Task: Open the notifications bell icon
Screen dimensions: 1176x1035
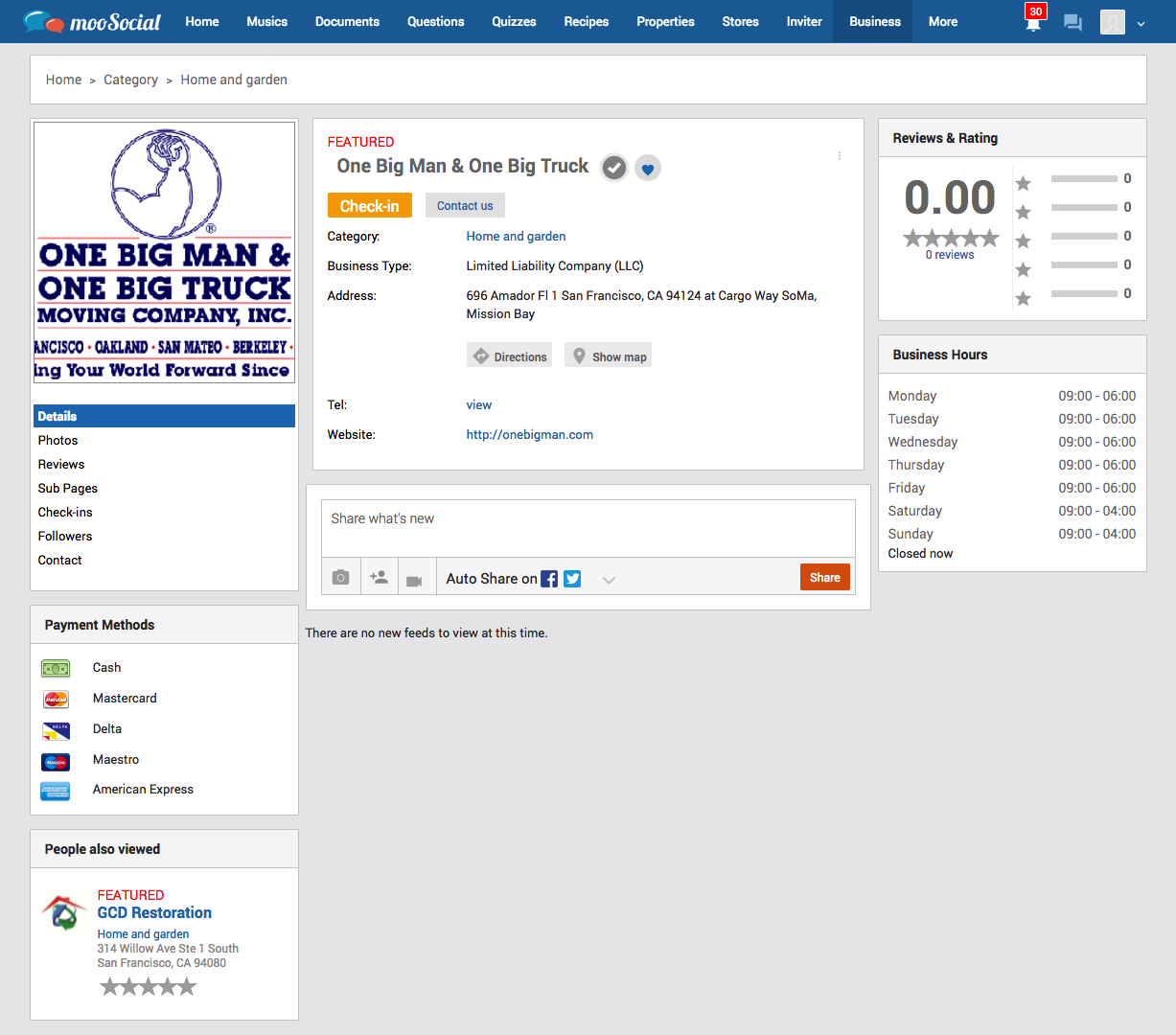Action: click(x=1033, y=22)
